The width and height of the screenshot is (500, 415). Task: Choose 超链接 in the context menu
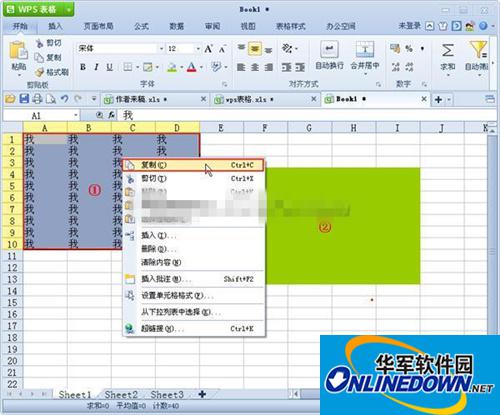[x=193, y=329]
